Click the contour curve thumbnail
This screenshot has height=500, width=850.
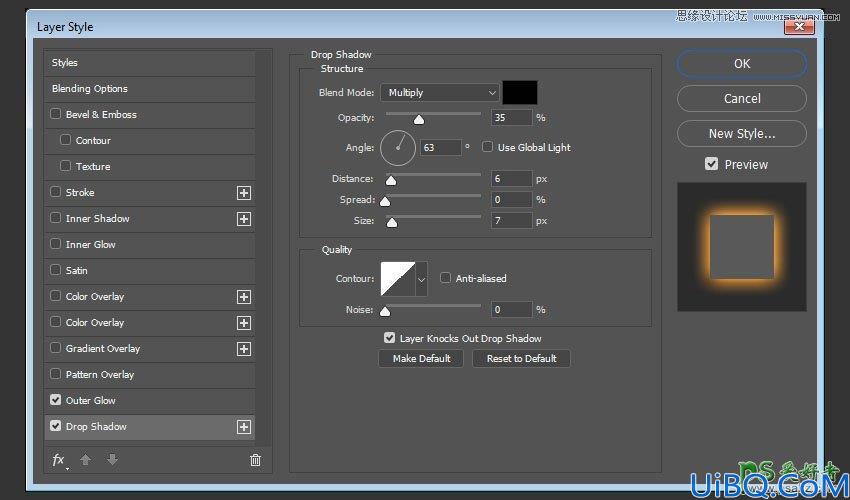pos(398,279)
